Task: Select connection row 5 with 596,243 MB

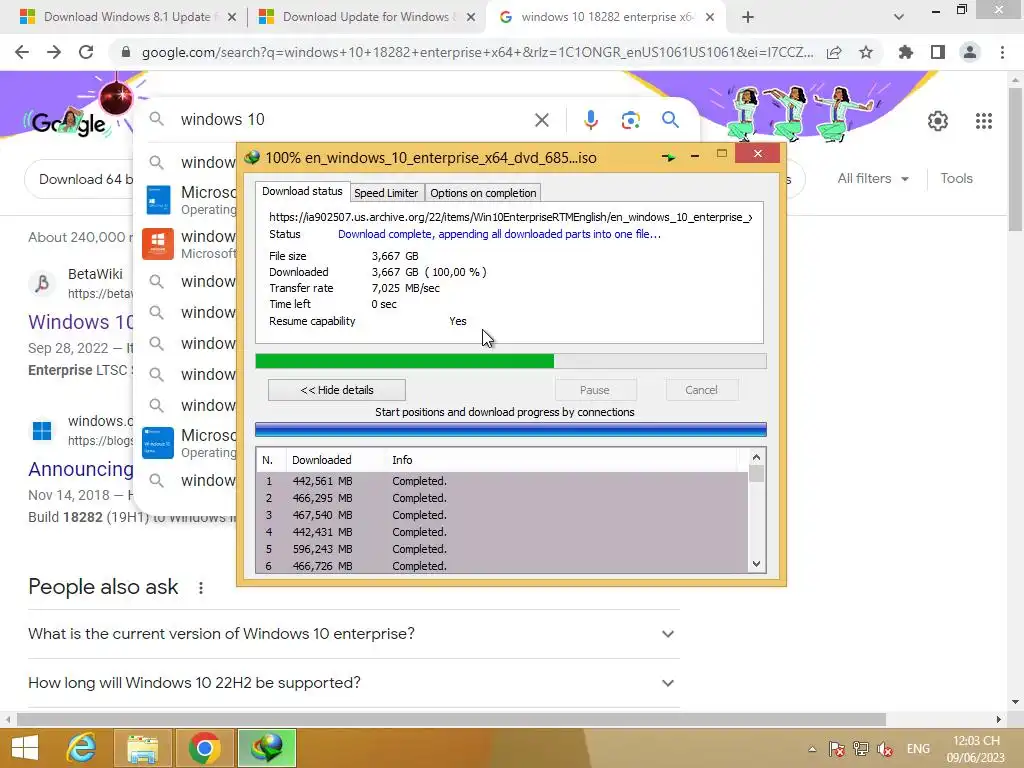Action: click(x=502, y=549)
